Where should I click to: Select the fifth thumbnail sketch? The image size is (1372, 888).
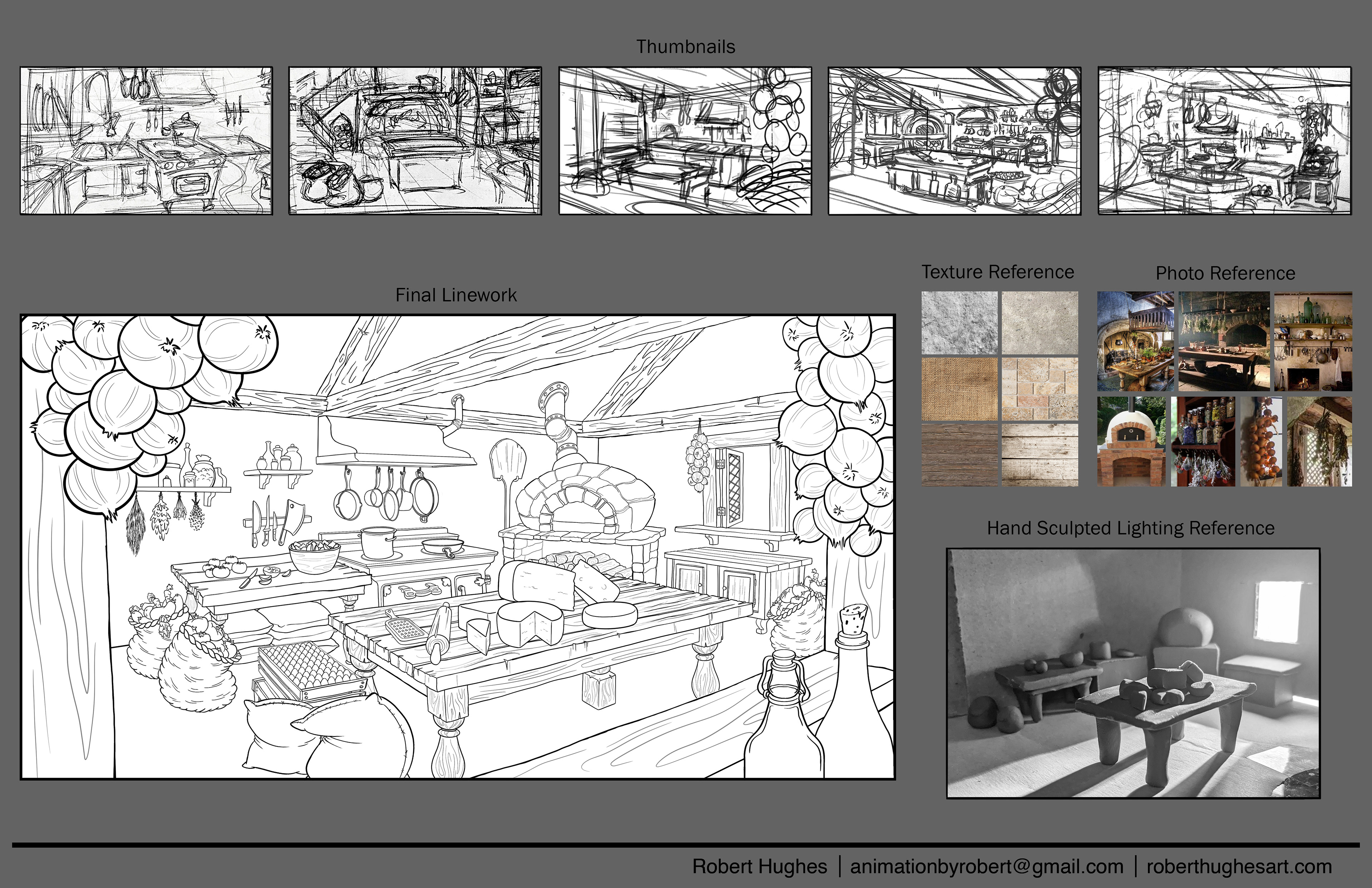[x=1224, y=141]
